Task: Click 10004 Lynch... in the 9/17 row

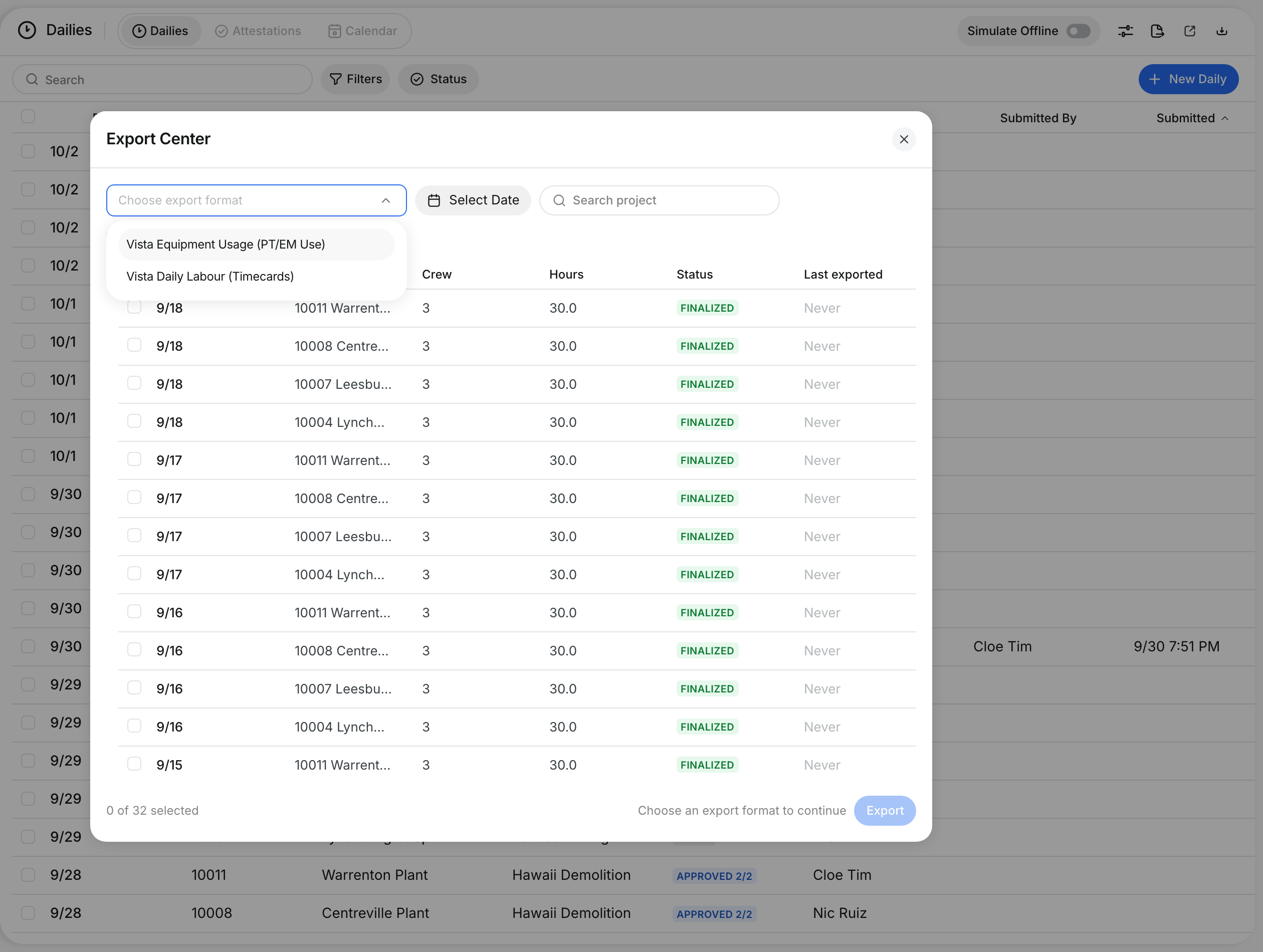Action: [339, 574]
